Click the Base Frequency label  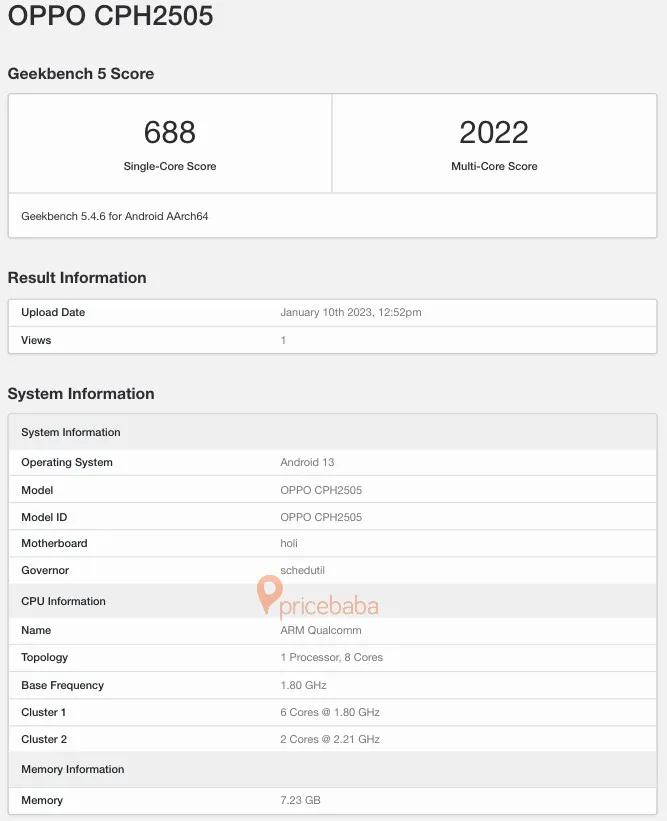point(62,685)
